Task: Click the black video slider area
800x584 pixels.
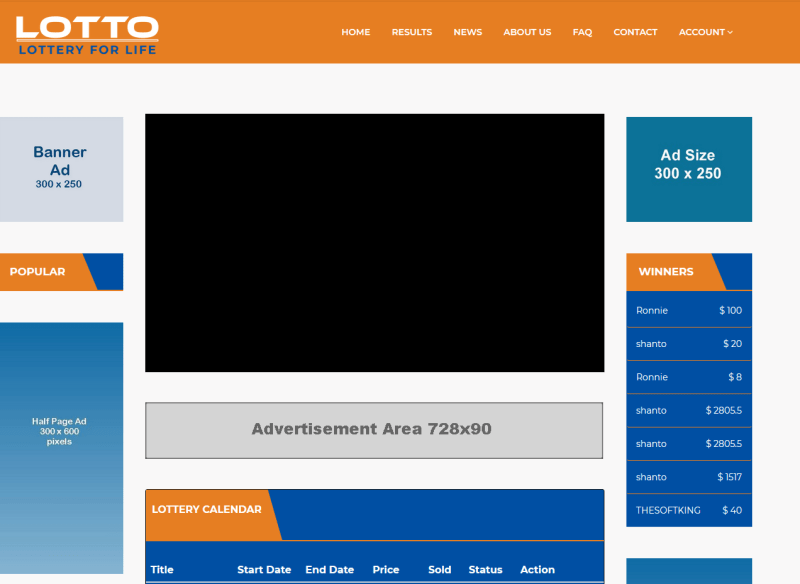Action: pos(374,243)
